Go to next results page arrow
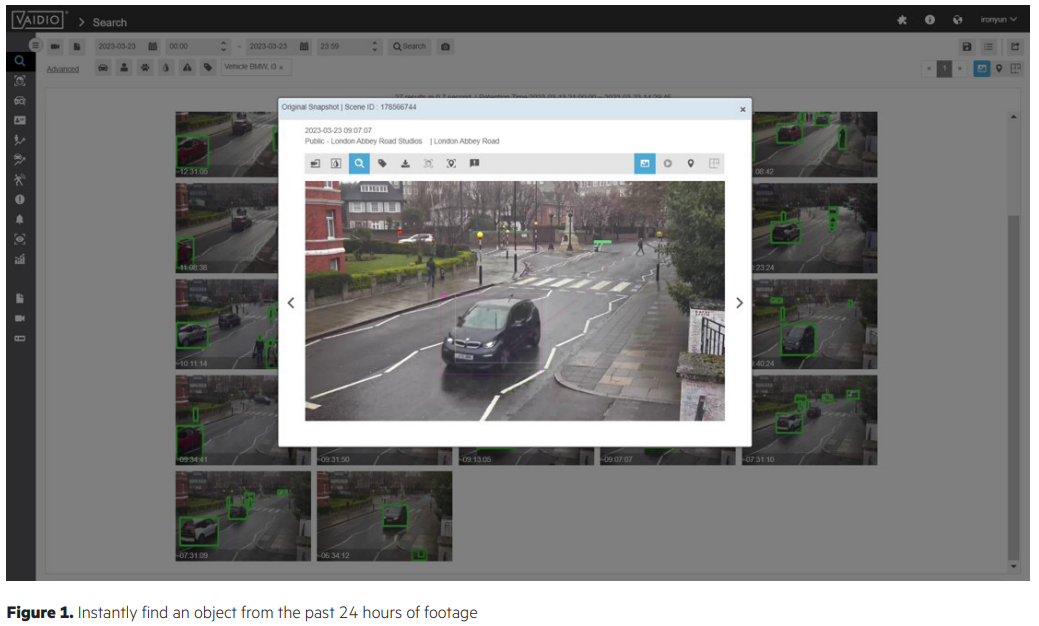The image size is (1039, 626). 959,68
